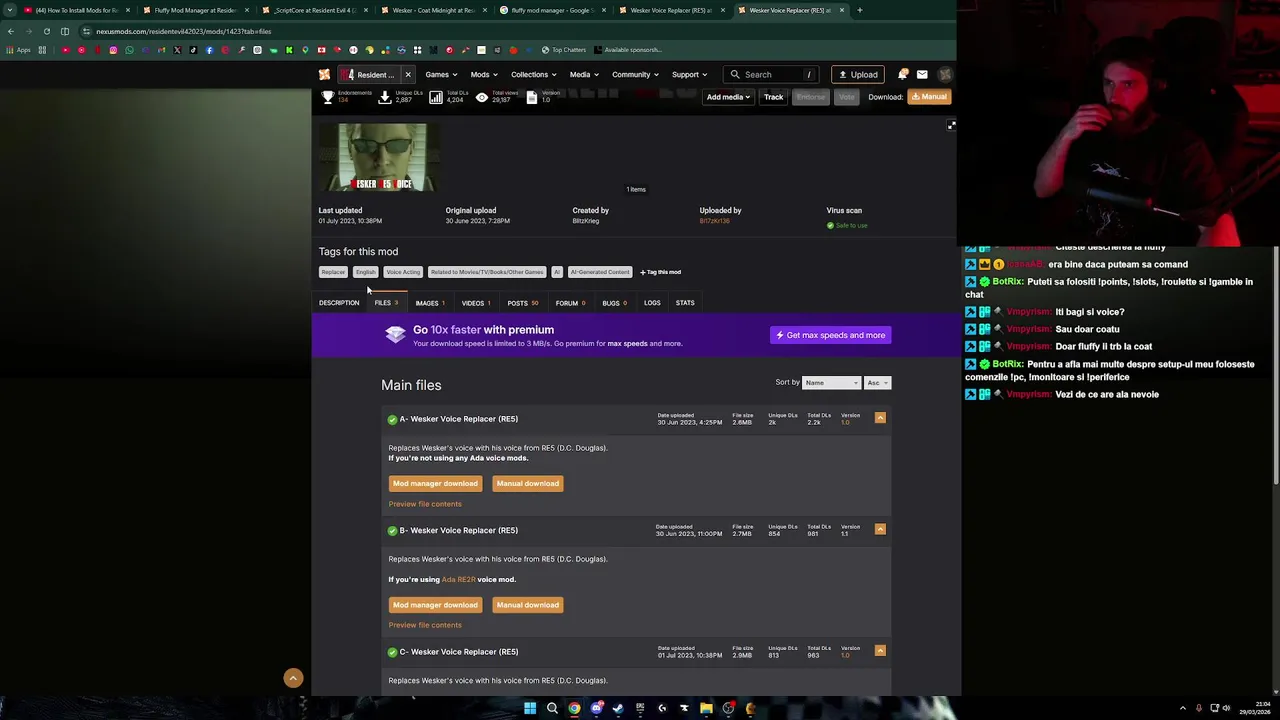The height and width of the screenshot is (720, 1280).
Task: Switch to the Logs tab
Action: coord(652,303)
